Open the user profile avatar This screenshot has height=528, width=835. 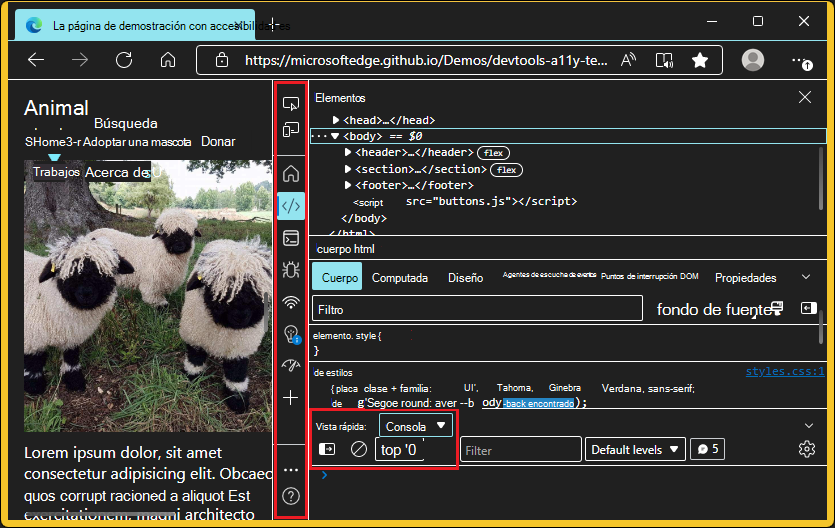tap(753, 60)
